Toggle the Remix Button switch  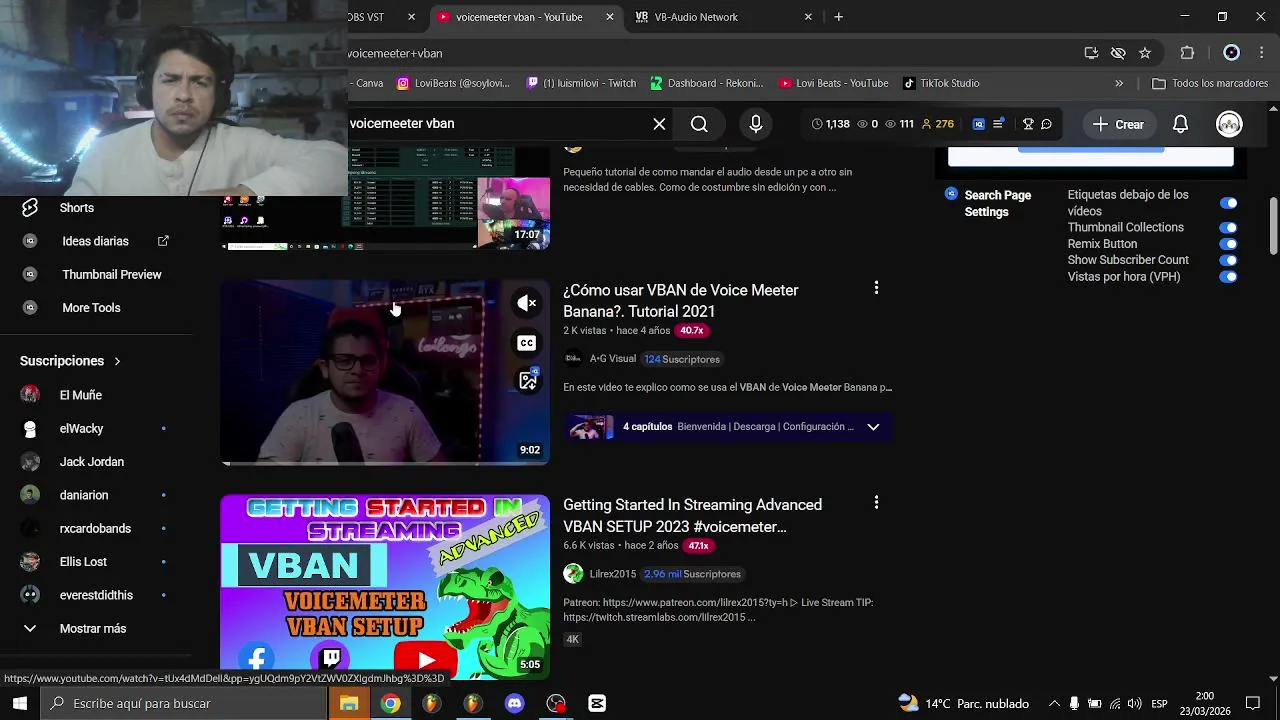(1229, 244)
